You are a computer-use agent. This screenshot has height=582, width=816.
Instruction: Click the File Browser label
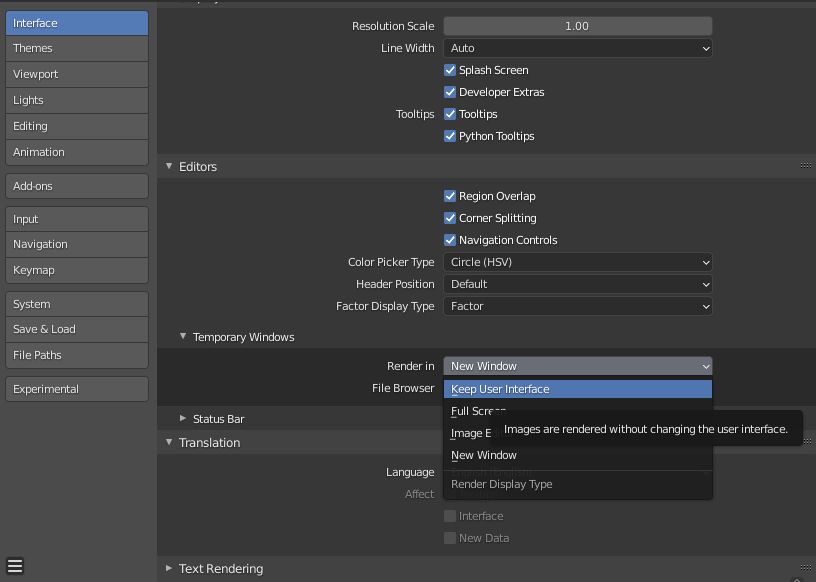pos(403,388)
